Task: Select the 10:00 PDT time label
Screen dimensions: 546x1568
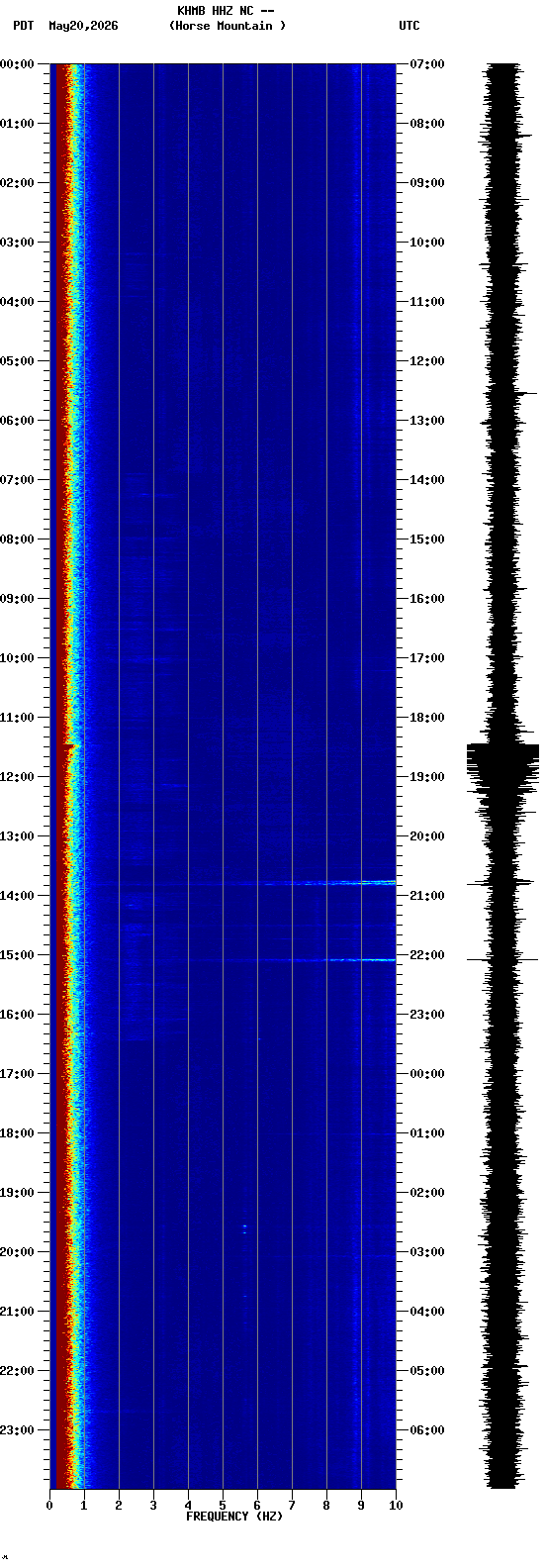Action: click(17, 658)
